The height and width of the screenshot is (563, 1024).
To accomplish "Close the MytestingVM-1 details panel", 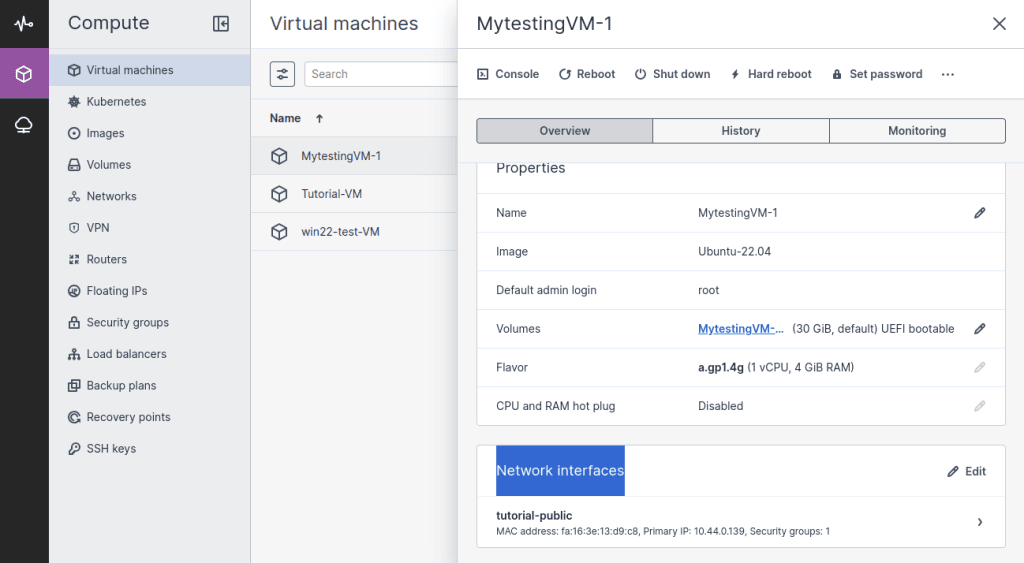I will [x=999, y=24].
